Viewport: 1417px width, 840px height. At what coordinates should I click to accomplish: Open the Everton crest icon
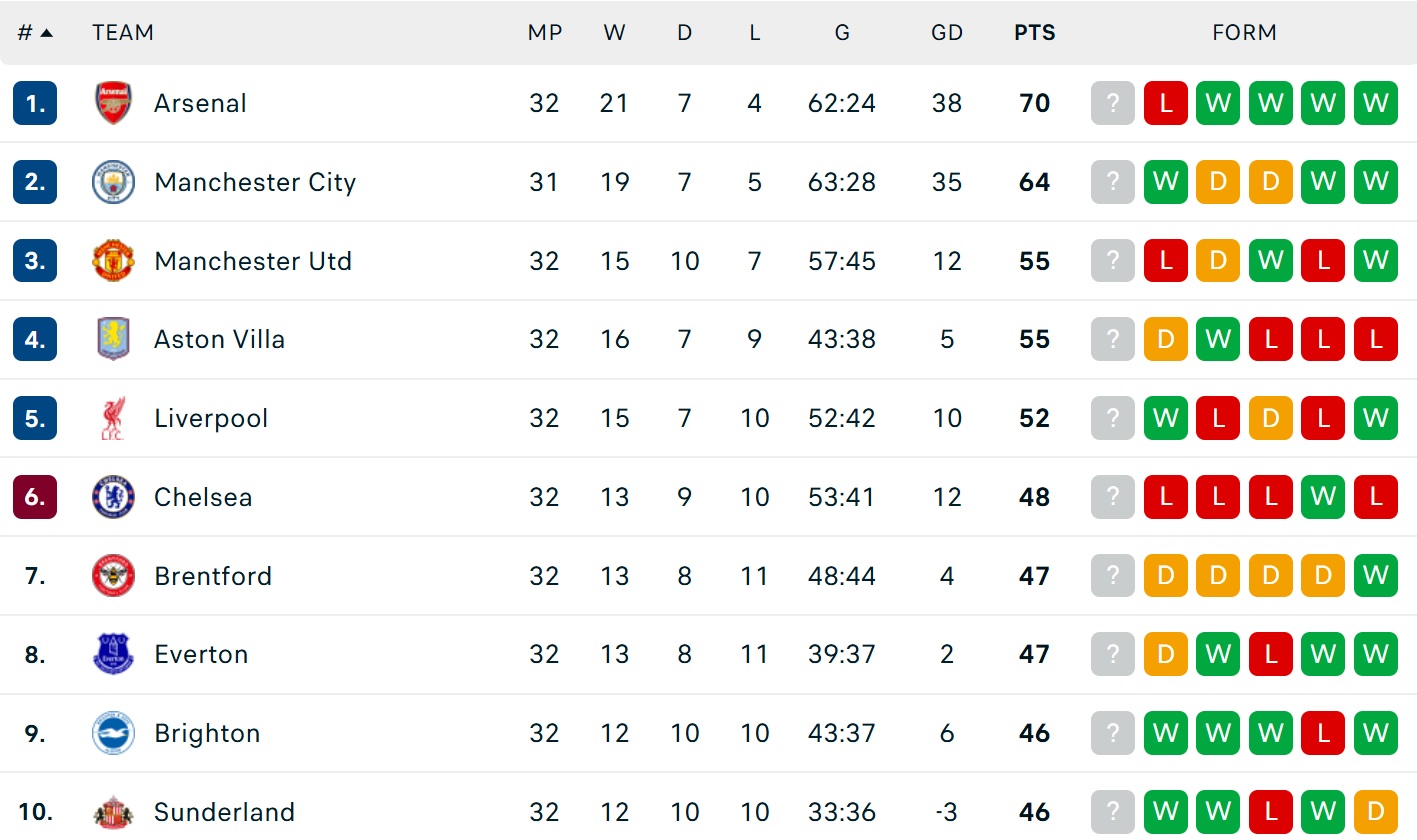point(113,654)
